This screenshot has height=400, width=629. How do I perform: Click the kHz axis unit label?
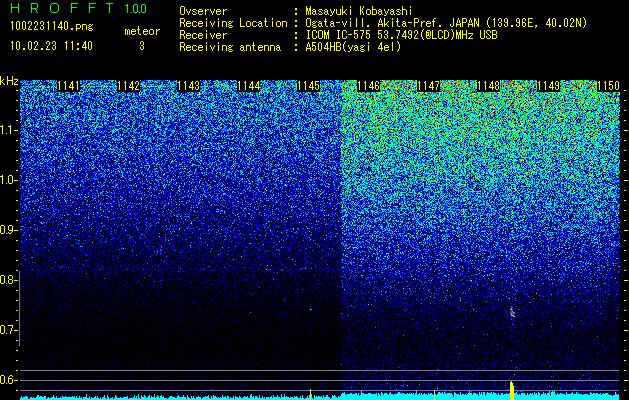click(9, 81)
